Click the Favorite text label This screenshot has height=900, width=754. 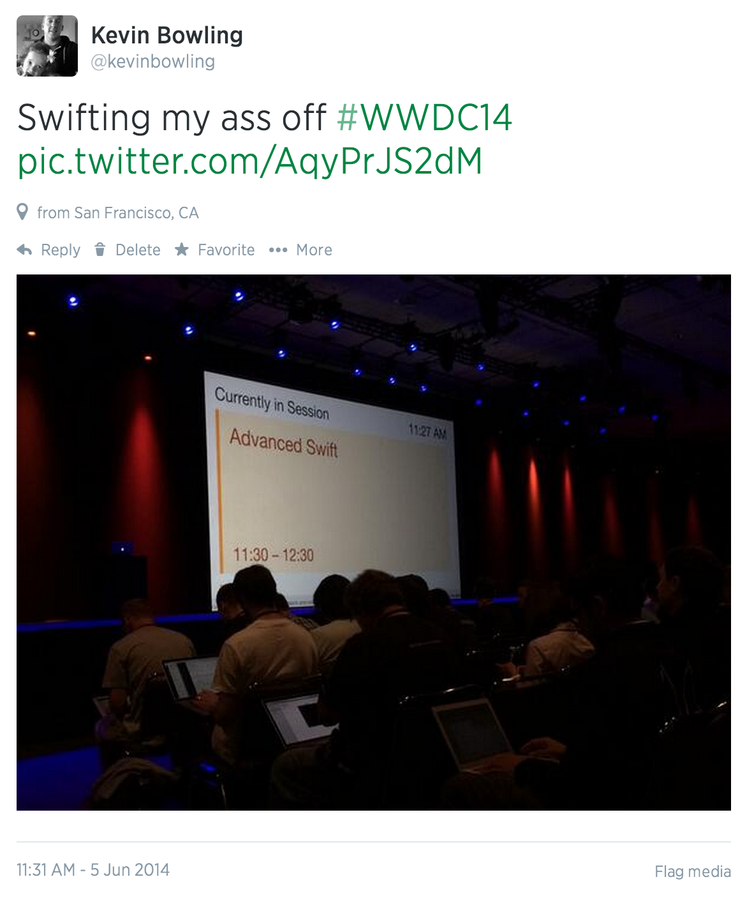pyautogui.click(x=226, y=250)
